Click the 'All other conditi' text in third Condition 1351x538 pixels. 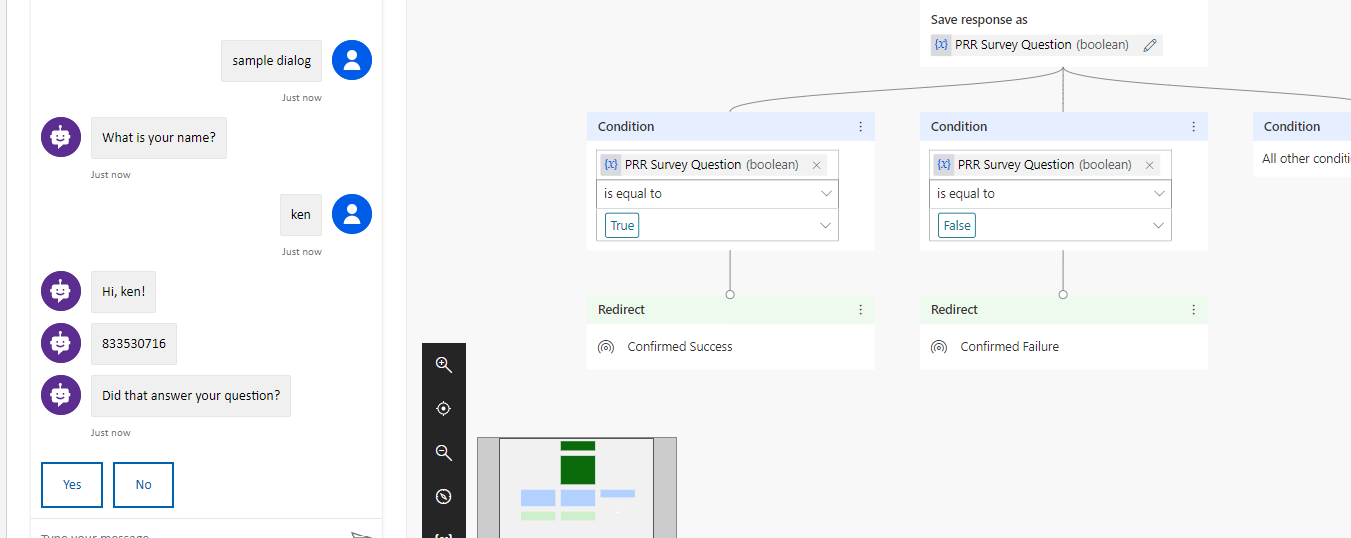click(1306, 159)
